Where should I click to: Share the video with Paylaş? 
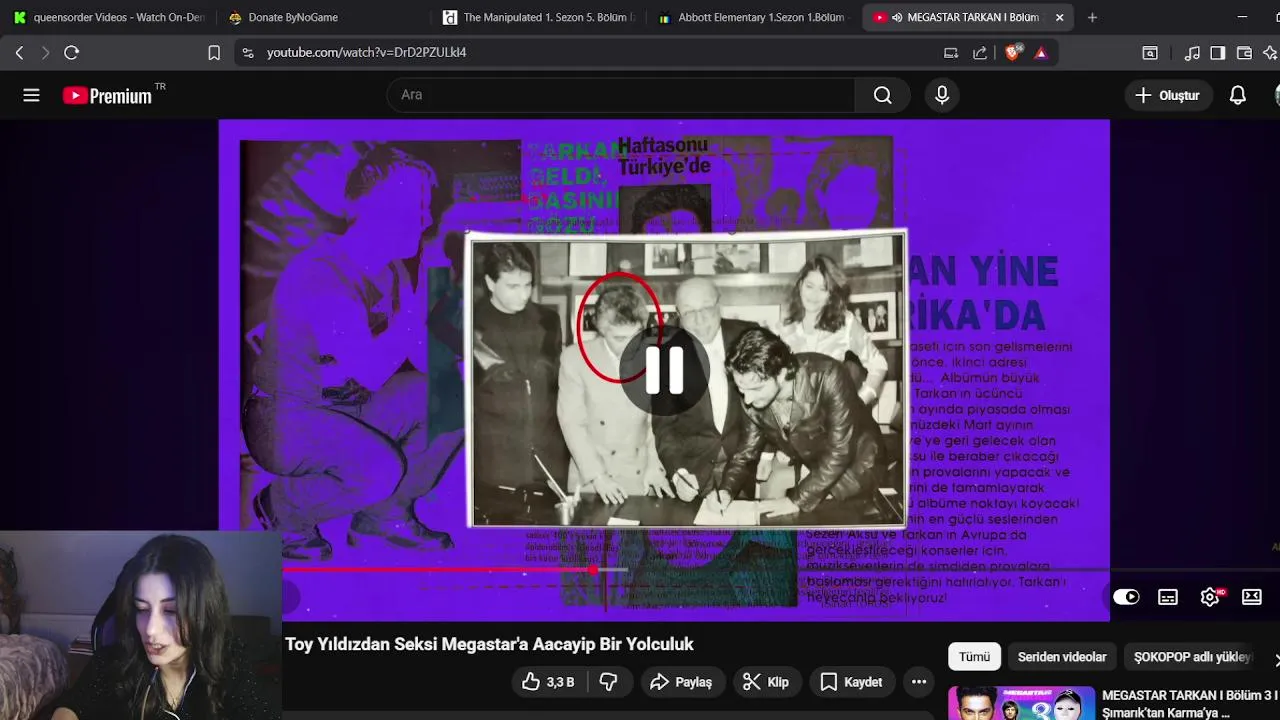682,682
